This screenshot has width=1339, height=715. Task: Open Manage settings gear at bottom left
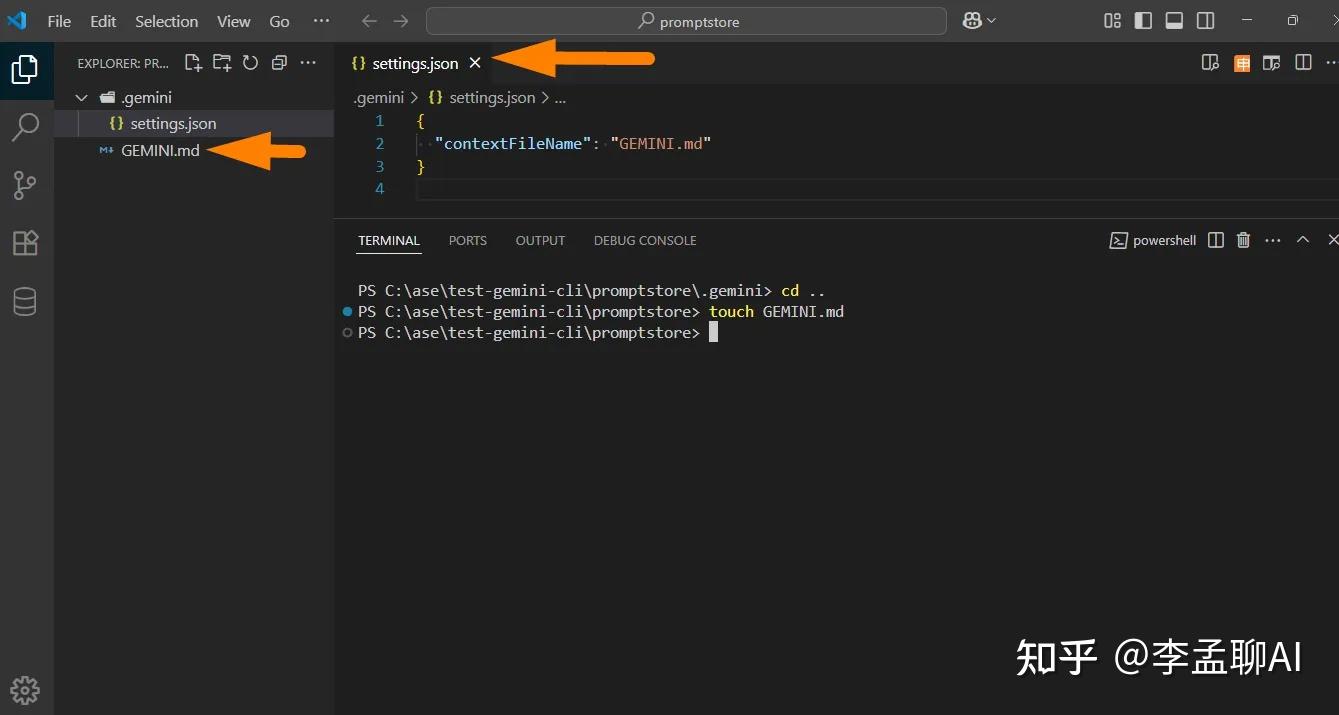coord(26,690)
